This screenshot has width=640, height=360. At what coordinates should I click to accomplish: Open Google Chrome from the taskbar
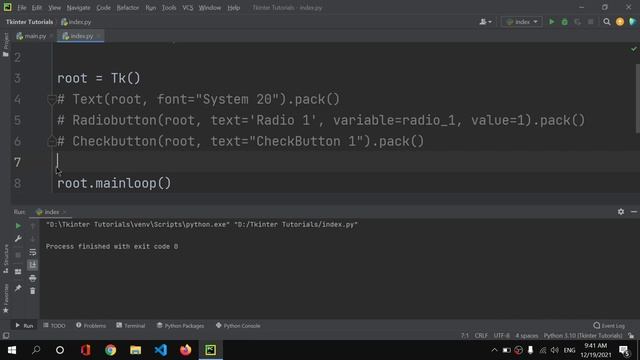[x=111, y=350]
